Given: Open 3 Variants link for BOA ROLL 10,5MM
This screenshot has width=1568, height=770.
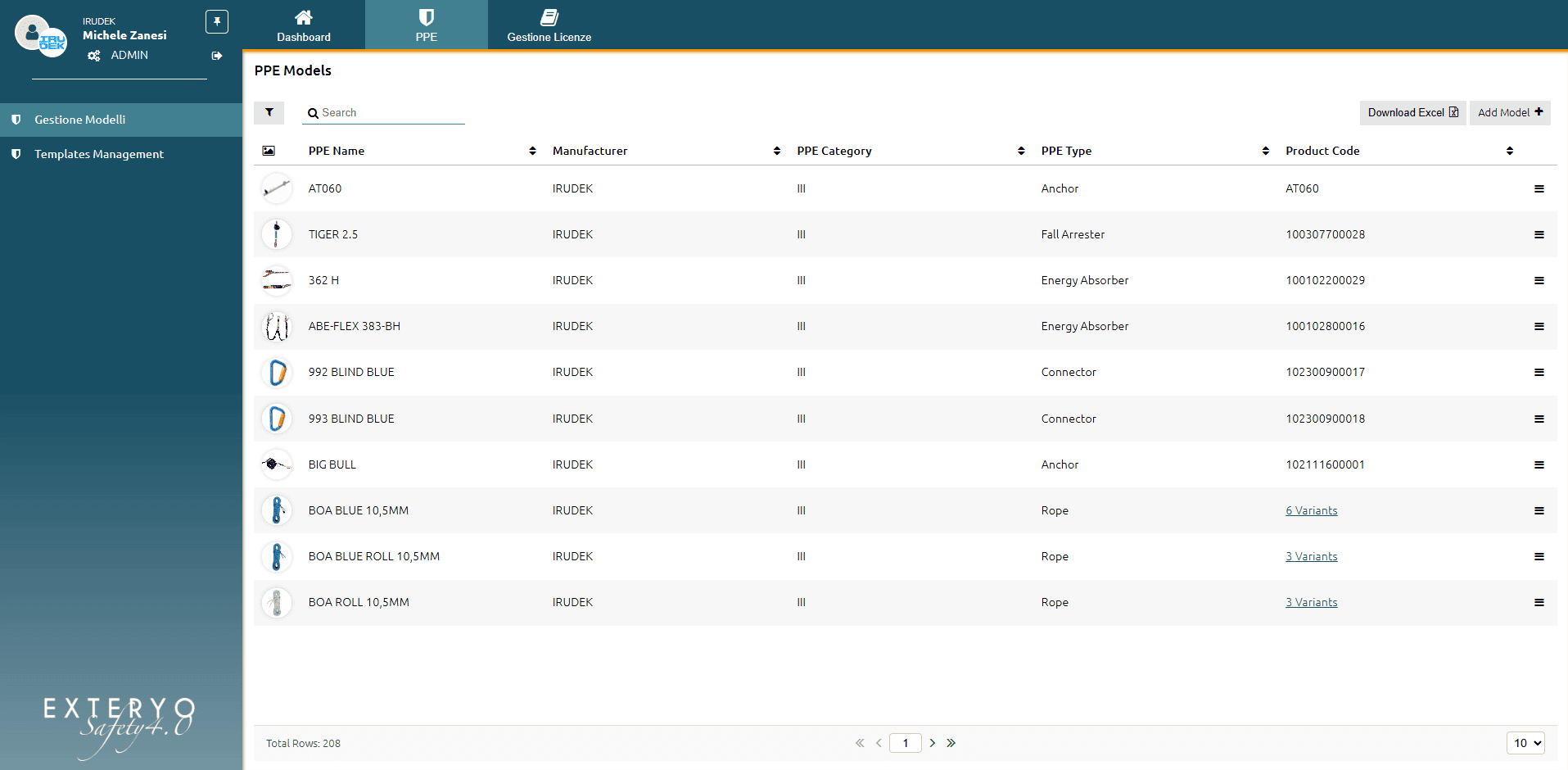Looking at the screenshot, I should 1311,602.
